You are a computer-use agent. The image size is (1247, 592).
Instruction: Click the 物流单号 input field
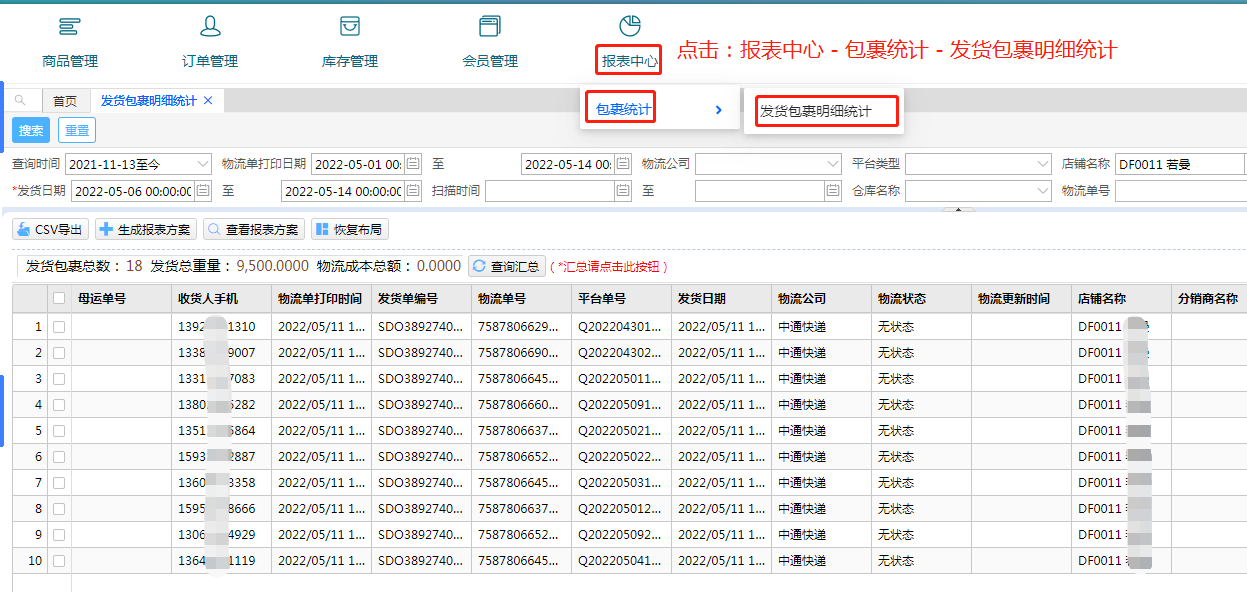coord(1180,191)
